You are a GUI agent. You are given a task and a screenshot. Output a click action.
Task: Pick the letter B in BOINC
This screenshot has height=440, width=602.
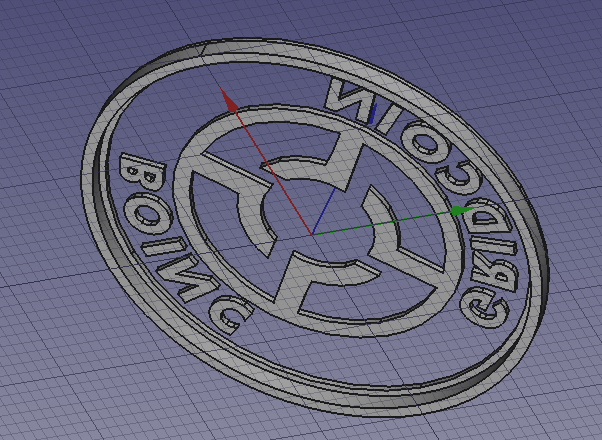(x=143, y=172)
